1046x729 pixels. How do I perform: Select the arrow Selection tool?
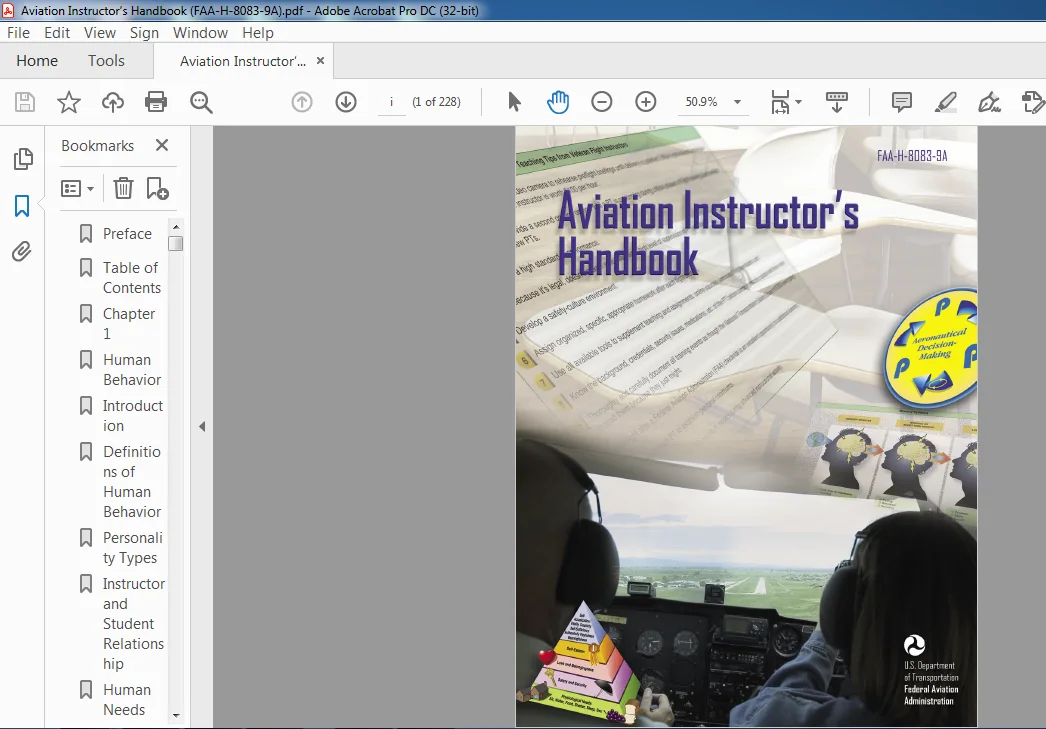514,102
